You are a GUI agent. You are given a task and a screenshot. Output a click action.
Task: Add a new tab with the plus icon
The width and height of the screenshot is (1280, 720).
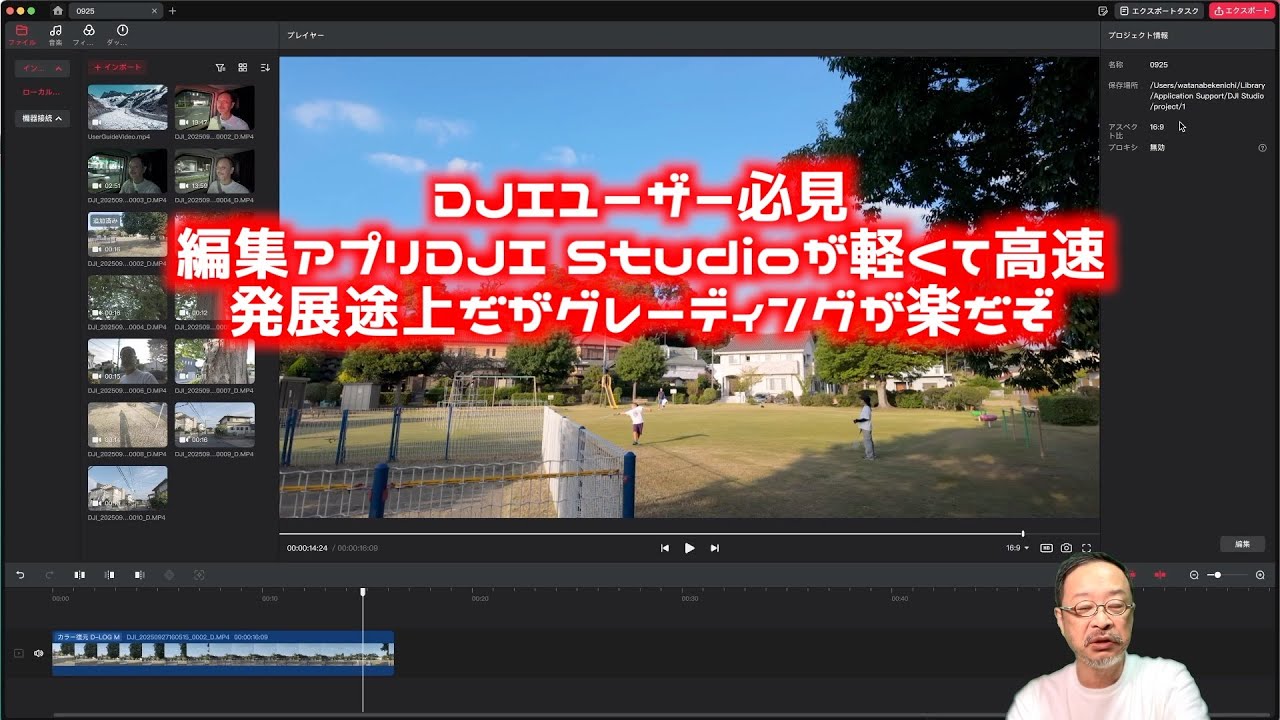coord(172,11)
